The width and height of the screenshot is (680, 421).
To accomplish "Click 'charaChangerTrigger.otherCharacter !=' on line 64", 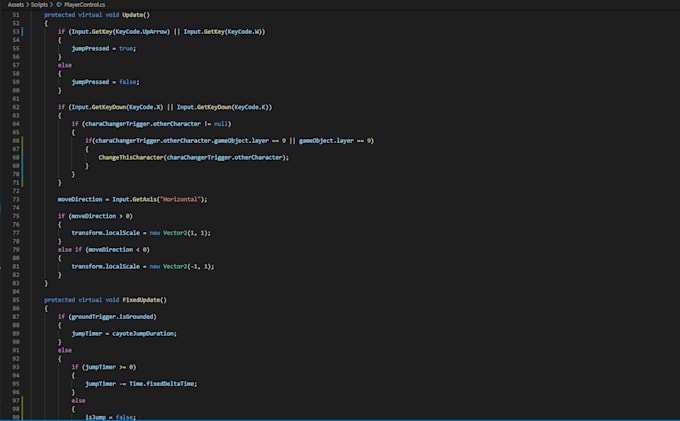I will 148,124.
